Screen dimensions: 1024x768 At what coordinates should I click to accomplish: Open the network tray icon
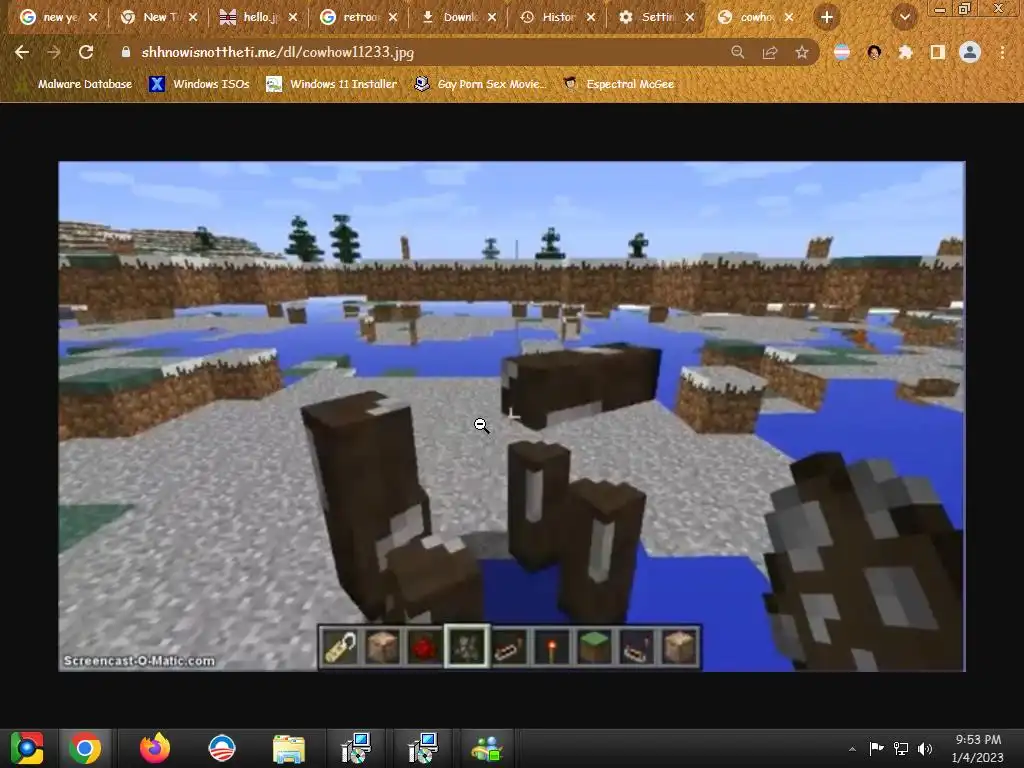click(901, 748)
